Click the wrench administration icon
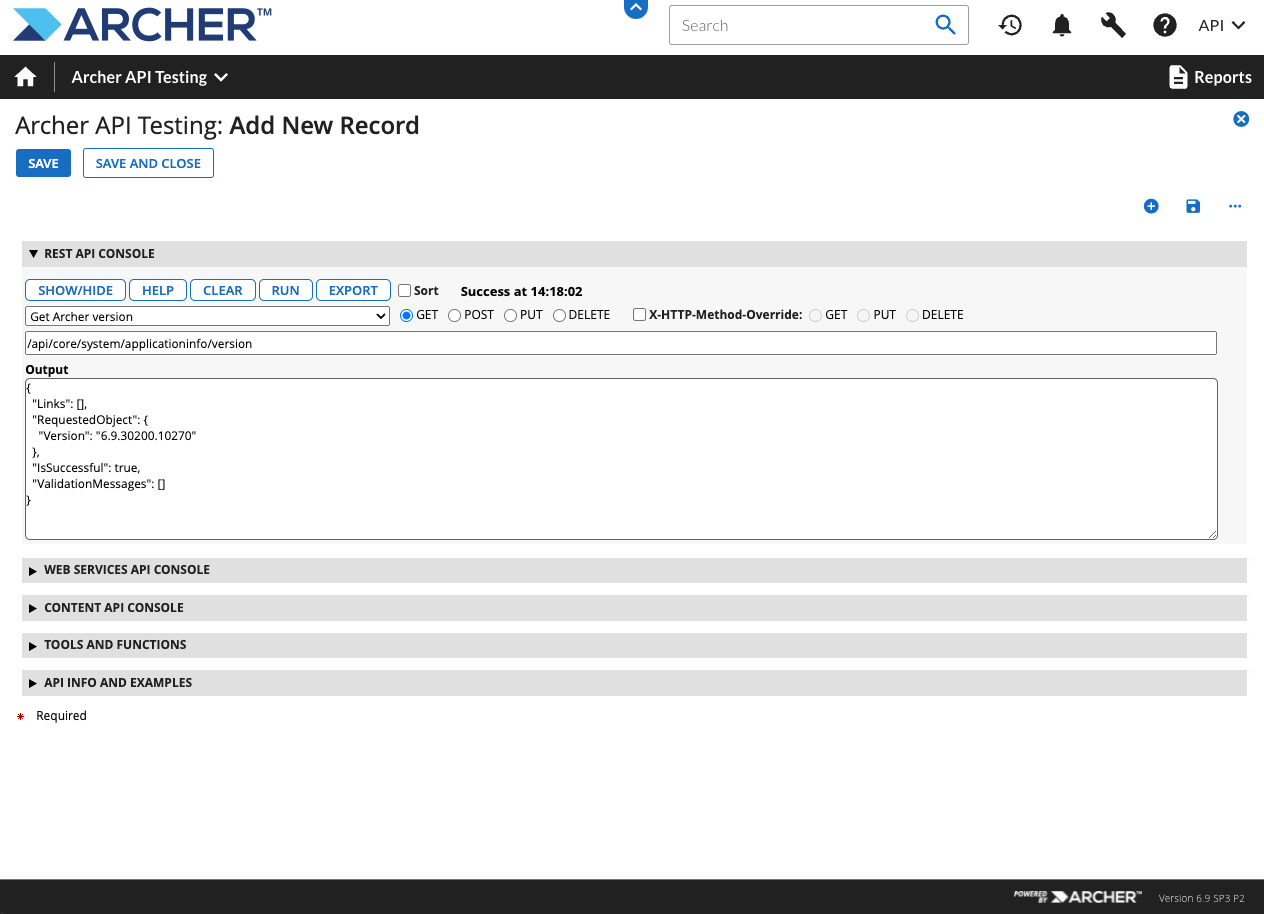This screenshot has height=914, width=1264. [x=1112, y=25]
